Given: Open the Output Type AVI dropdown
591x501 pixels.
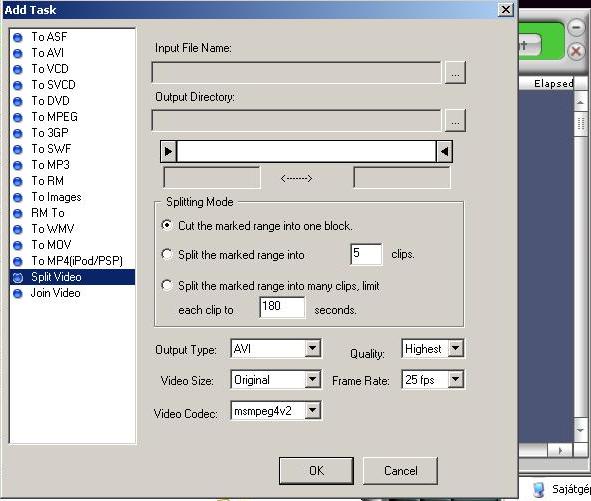Looking at the screenshot, I should [x=313, y=349].
